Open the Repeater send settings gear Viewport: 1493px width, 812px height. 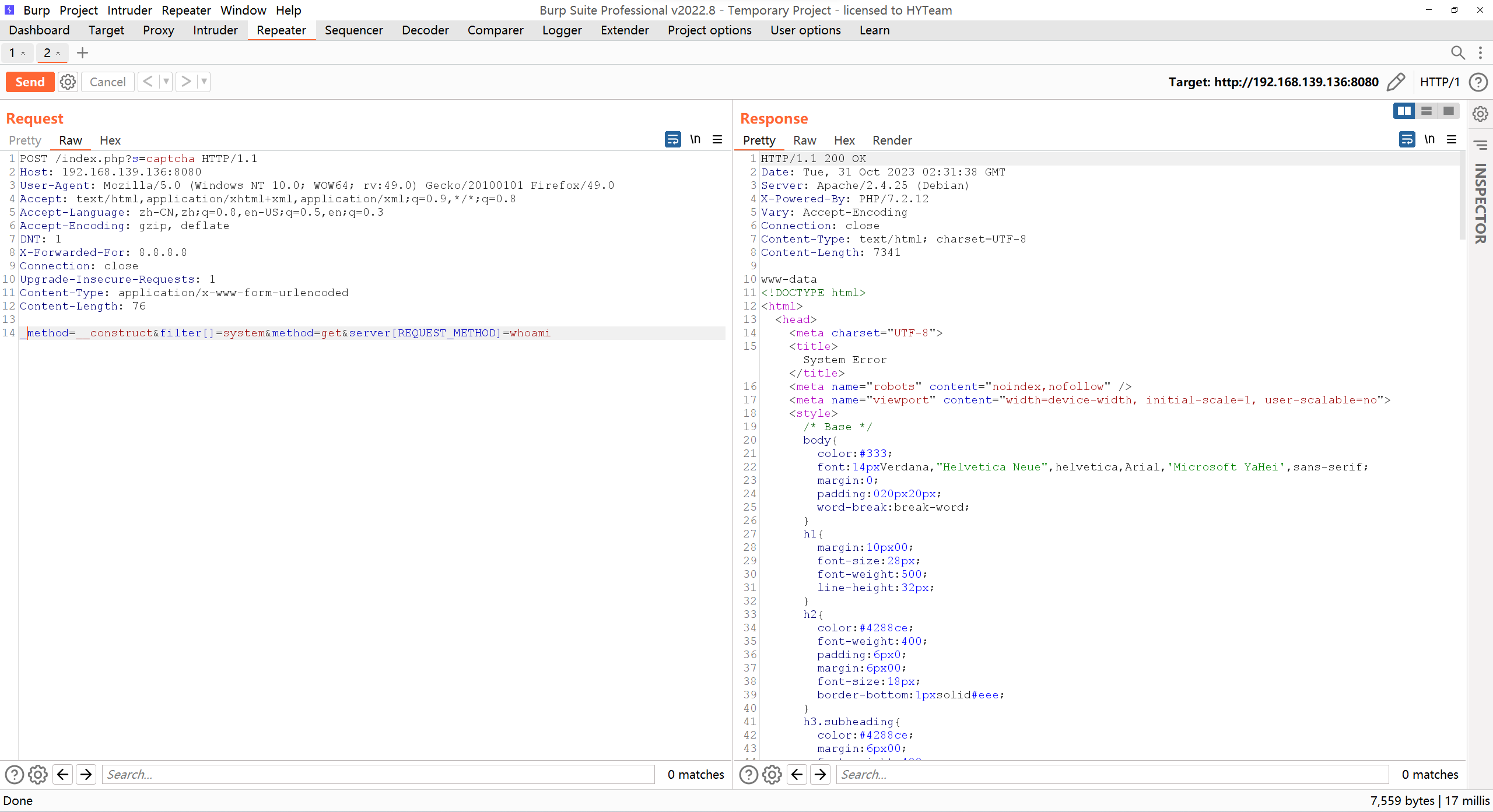point(68,82)
